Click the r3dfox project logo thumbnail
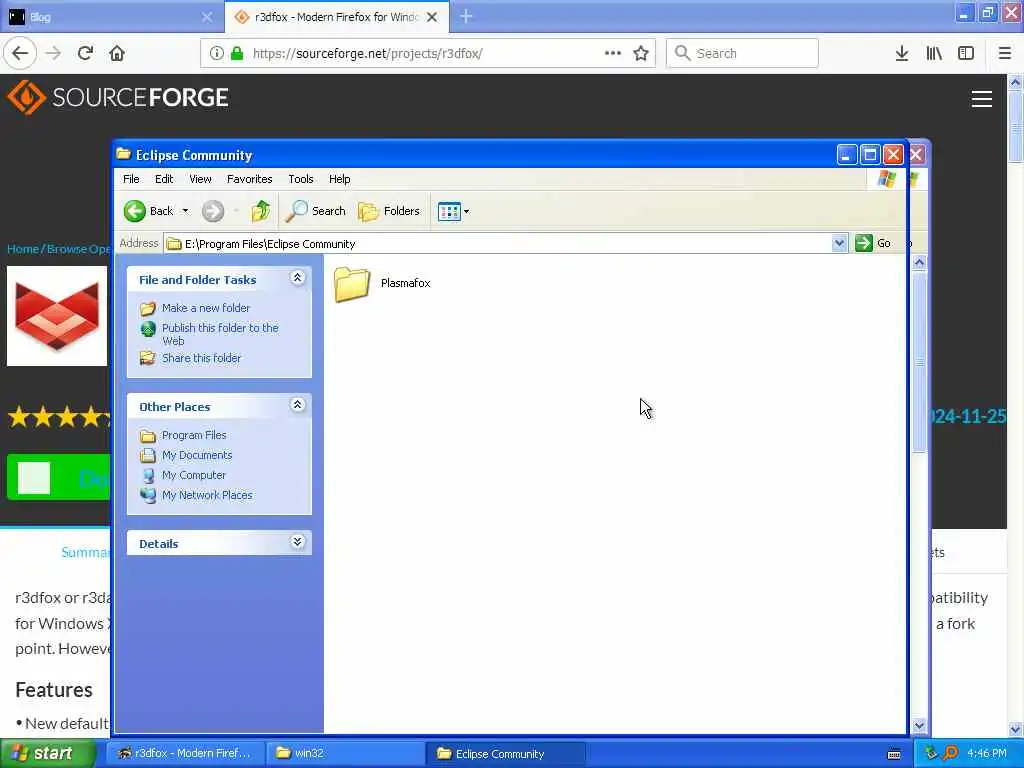 [x=57, y=315]
